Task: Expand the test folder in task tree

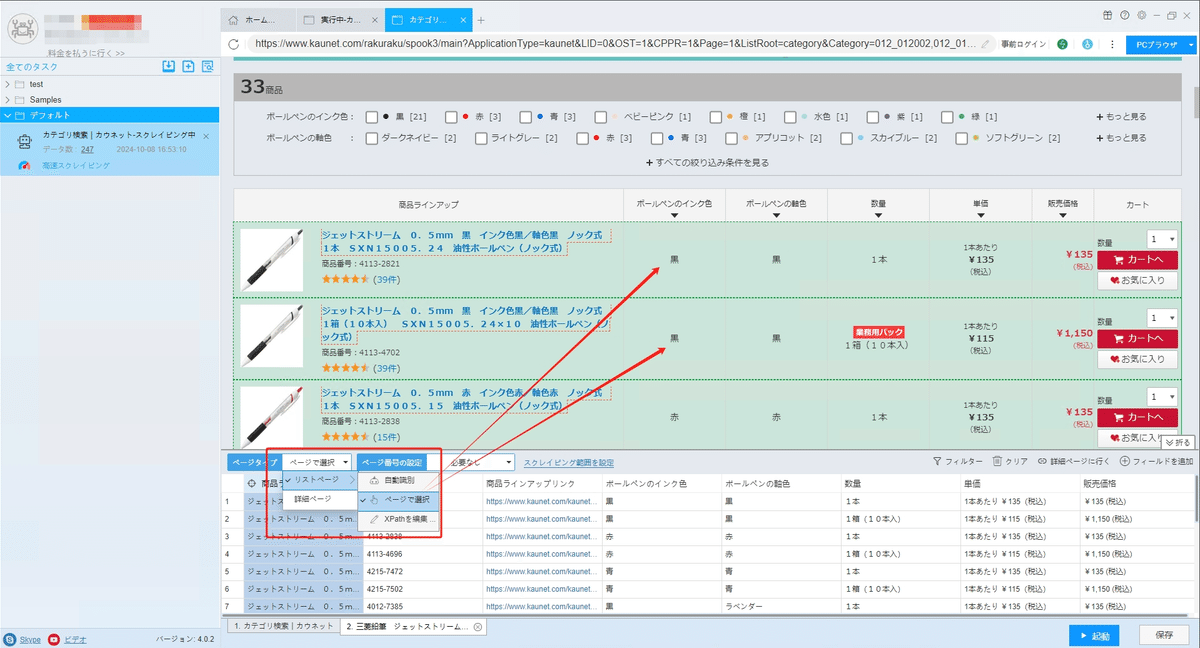Action: point(8,84)
